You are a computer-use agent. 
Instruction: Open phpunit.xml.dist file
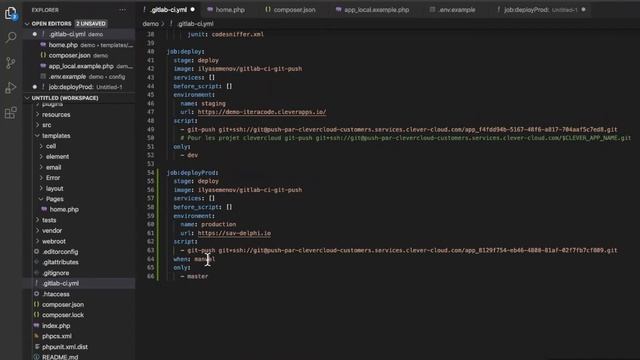(x=64, y=347)
